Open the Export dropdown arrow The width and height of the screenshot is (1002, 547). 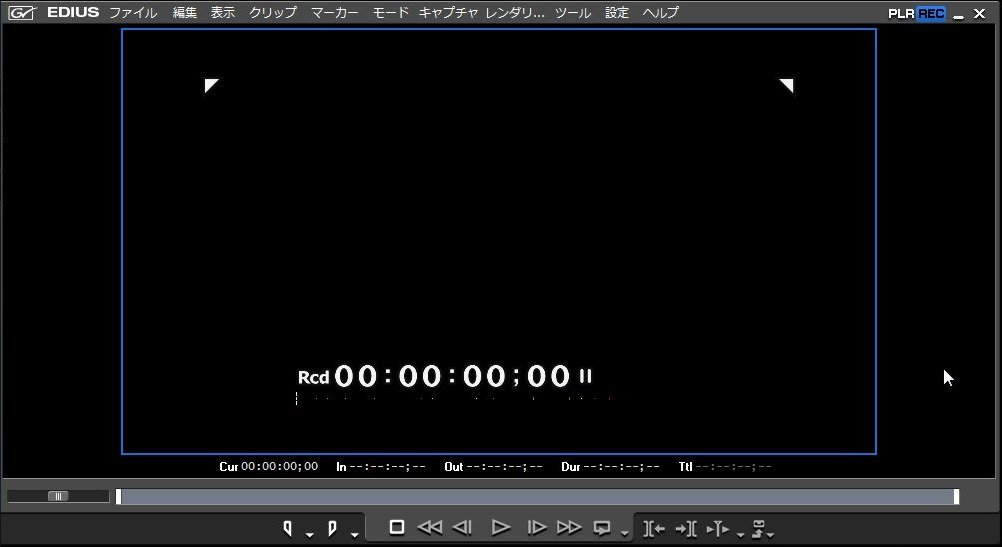[x=771, y=534]
